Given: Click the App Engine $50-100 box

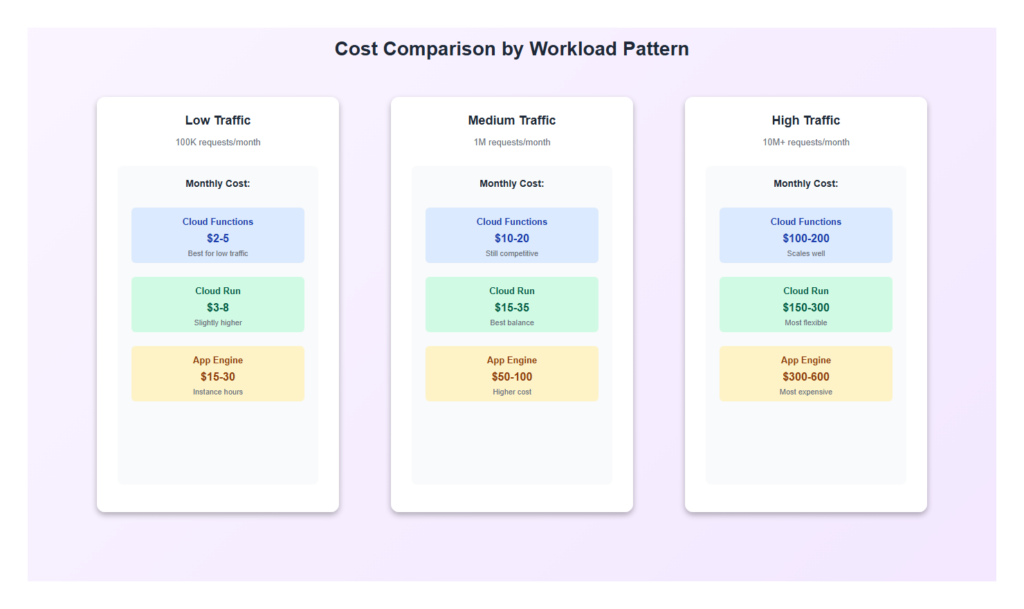Looking at the screenshot, I should tap(512, 374).
